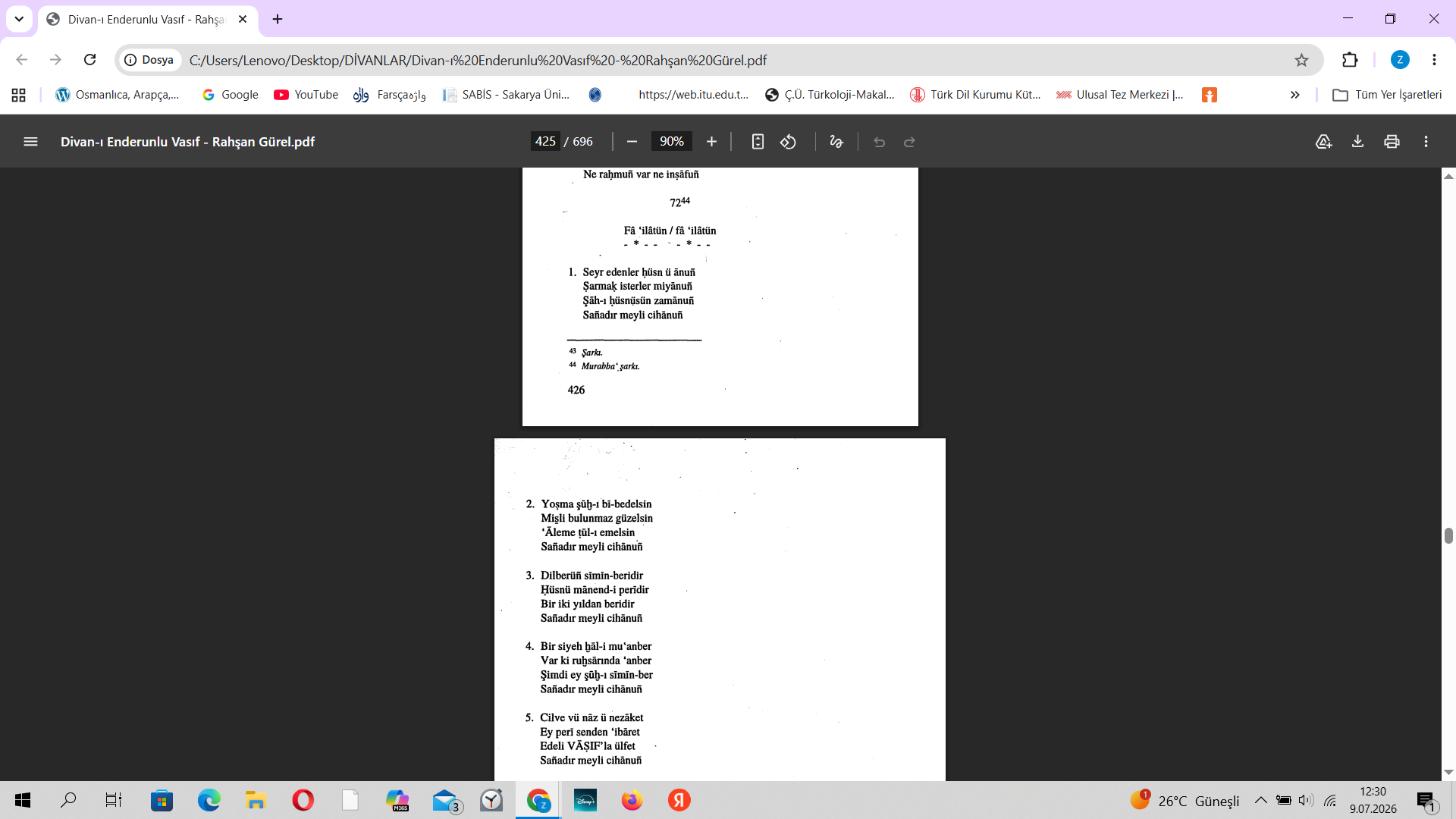Click the vertical scrollbar thumb
1456x819 pixels.
click(x=1448, y=536)
